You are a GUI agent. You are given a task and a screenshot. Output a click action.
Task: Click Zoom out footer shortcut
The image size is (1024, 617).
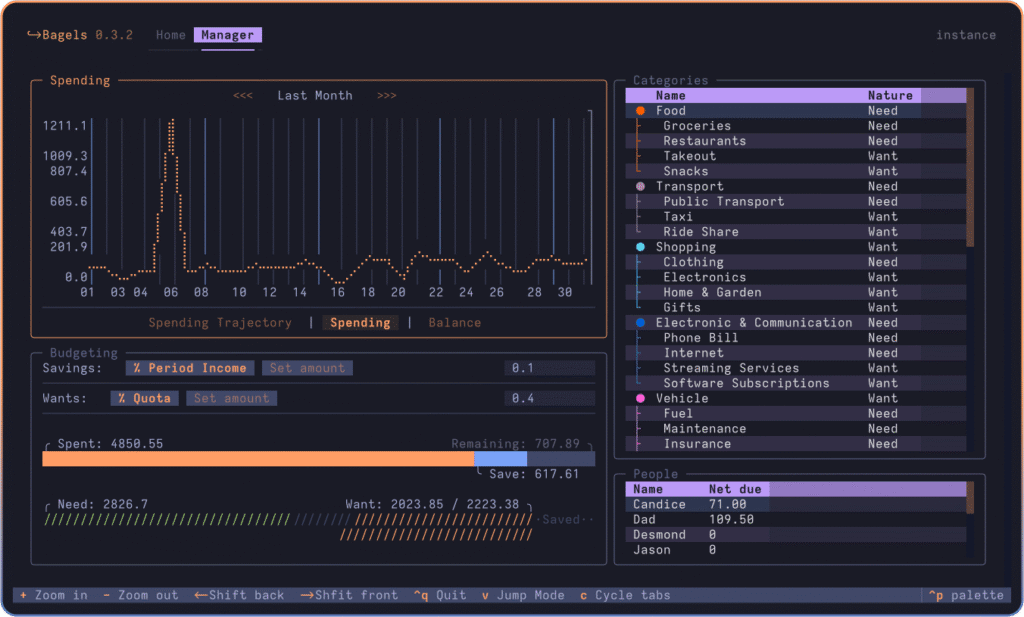tap(140, 595)
